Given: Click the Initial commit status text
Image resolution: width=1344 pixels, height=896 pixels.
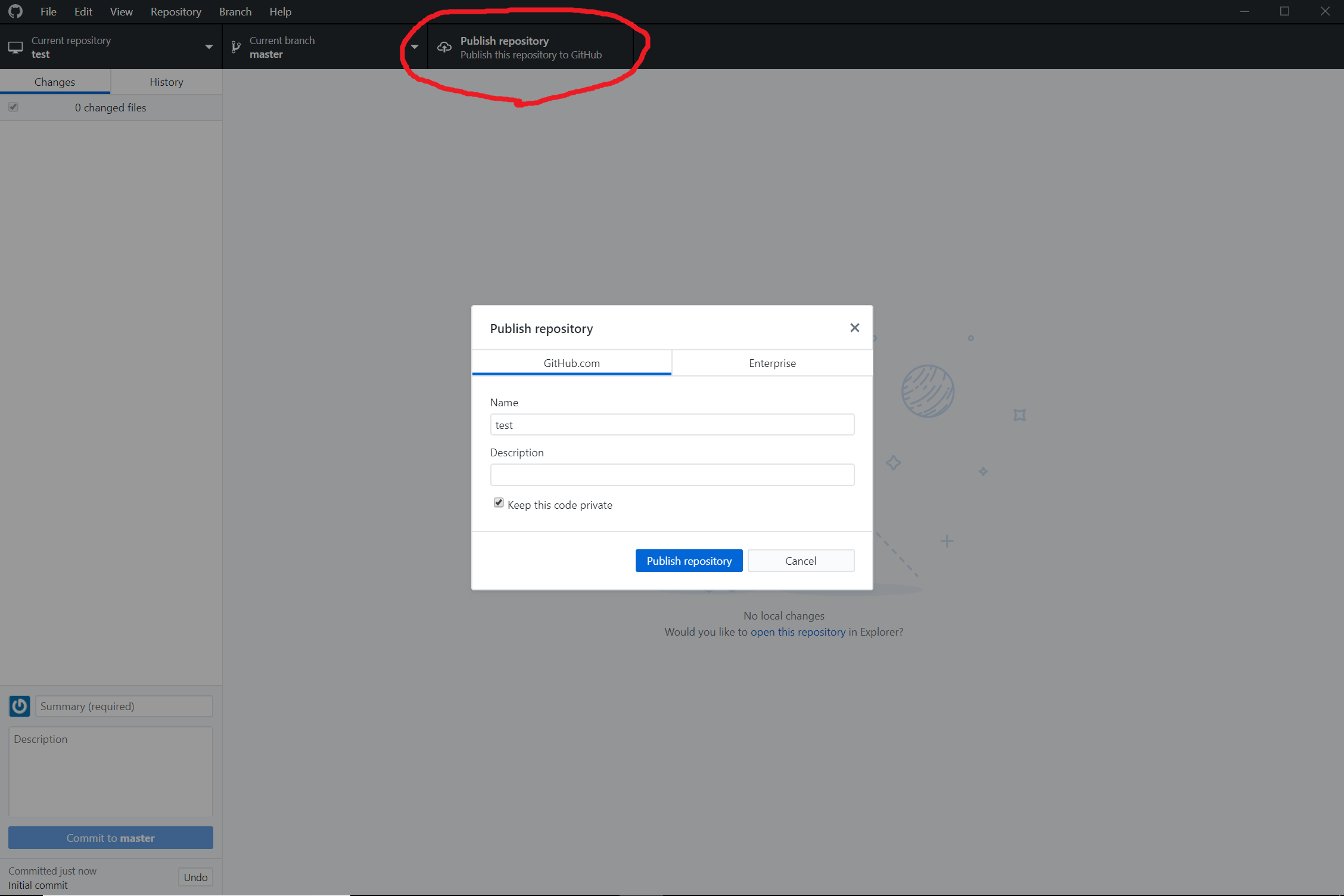Looking at the screenshot, I should click(38, 885).
